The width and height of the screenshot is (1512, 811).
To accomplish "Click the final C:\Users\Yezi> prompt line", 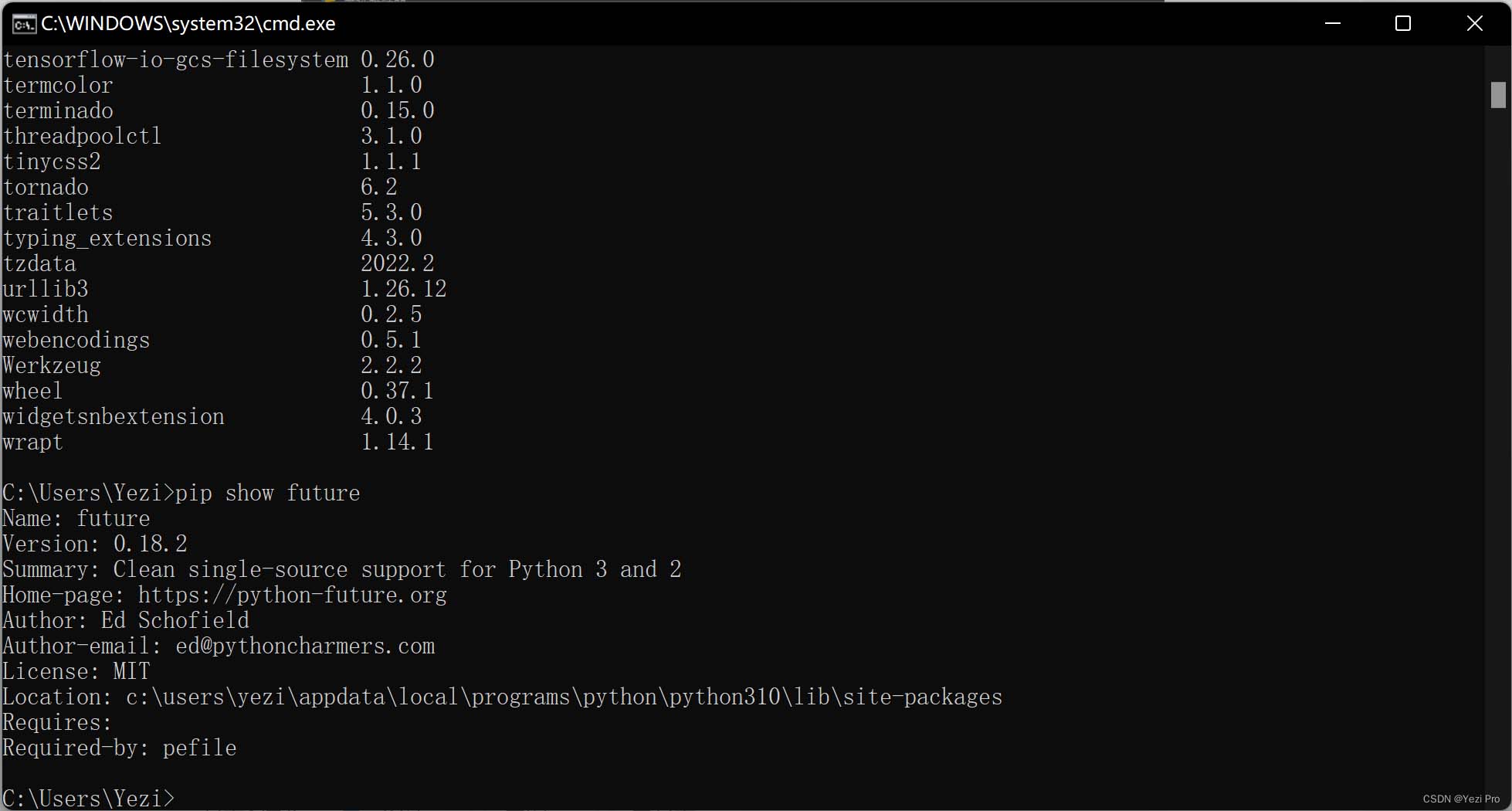I will [89, 798].
